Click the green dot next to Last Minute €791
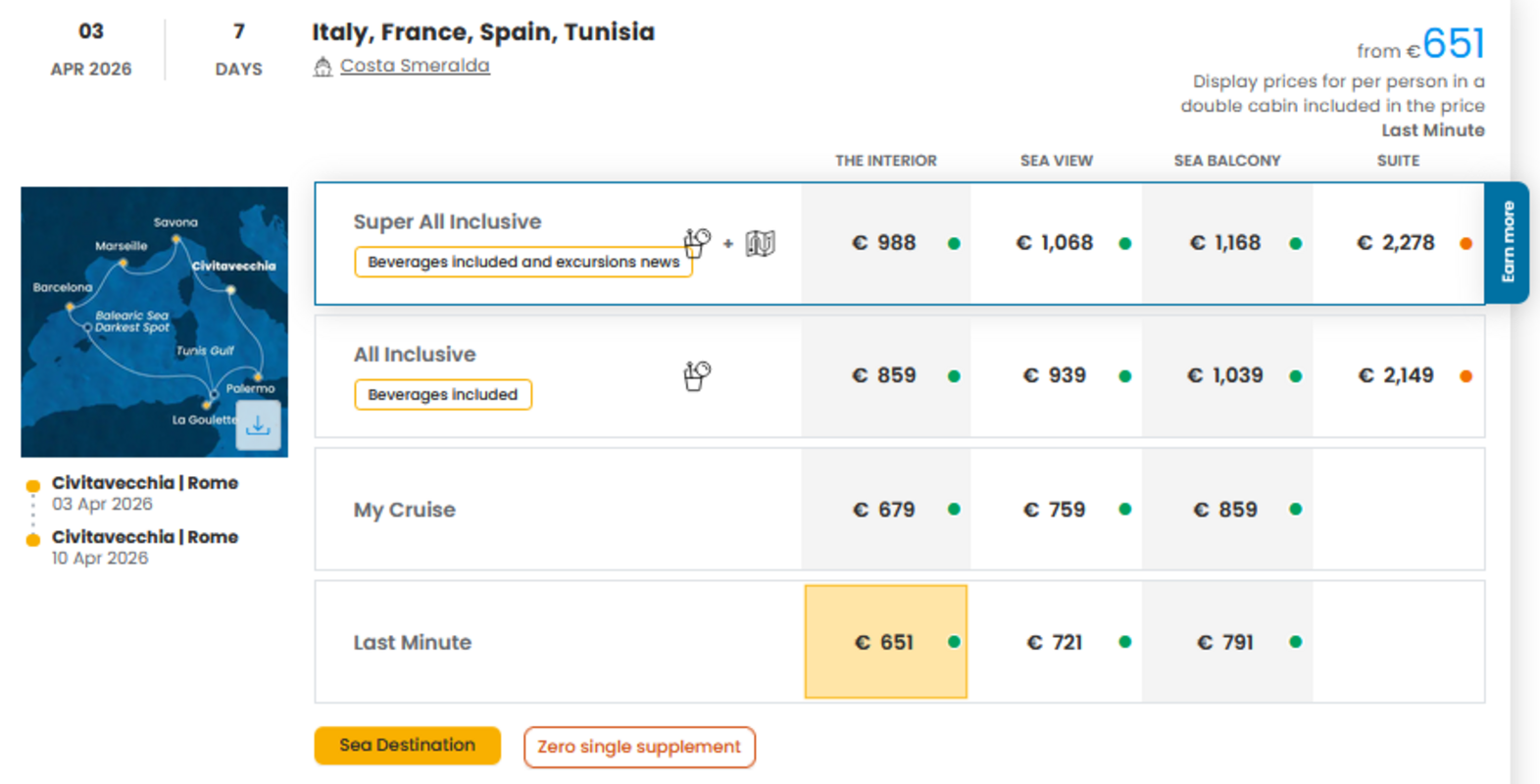This screenshot has height=784, width=1540. [x=1296, y=643]
